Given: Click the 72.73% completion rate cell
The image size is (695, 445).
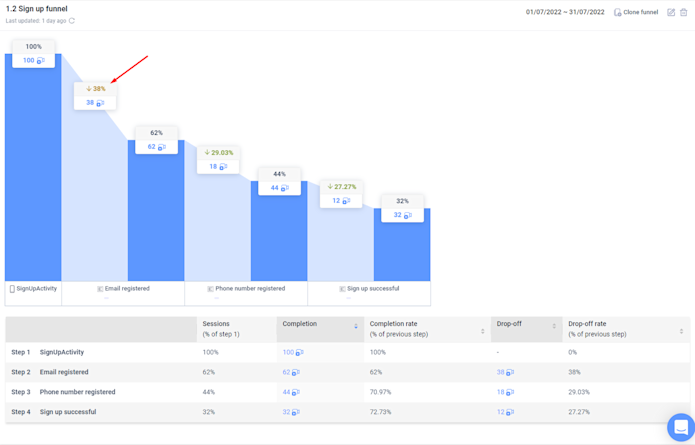Looking at the screenshot, I should tap(380, 412).
